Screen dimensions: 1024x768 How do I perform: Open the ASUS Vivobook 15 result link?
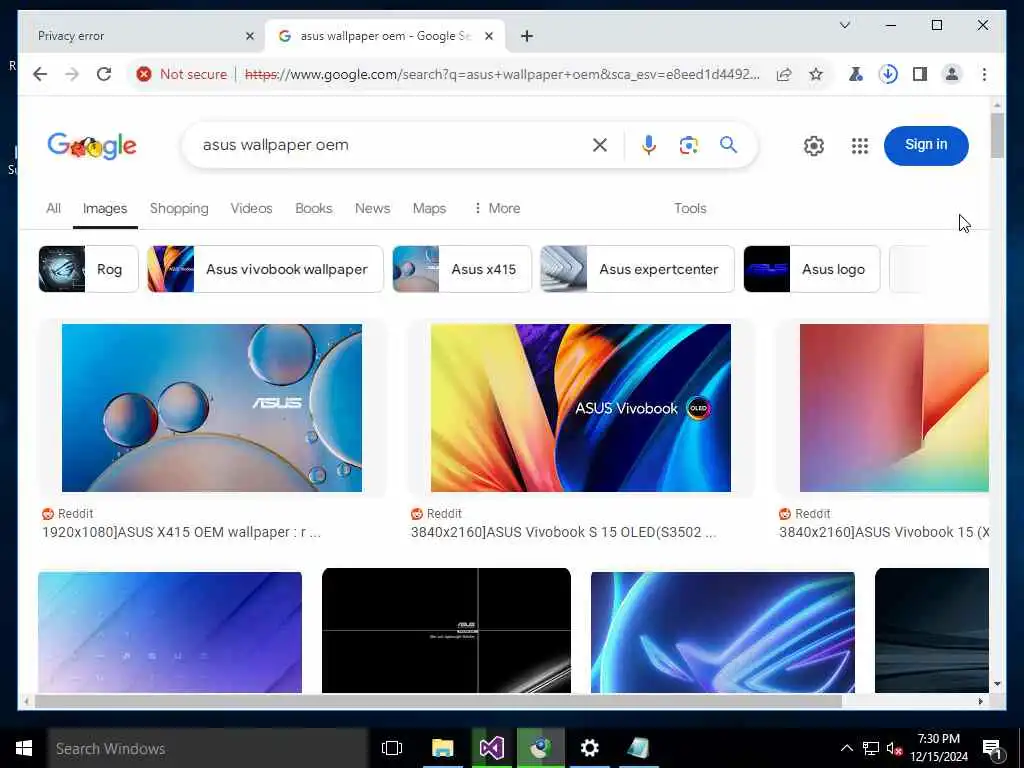884,532
